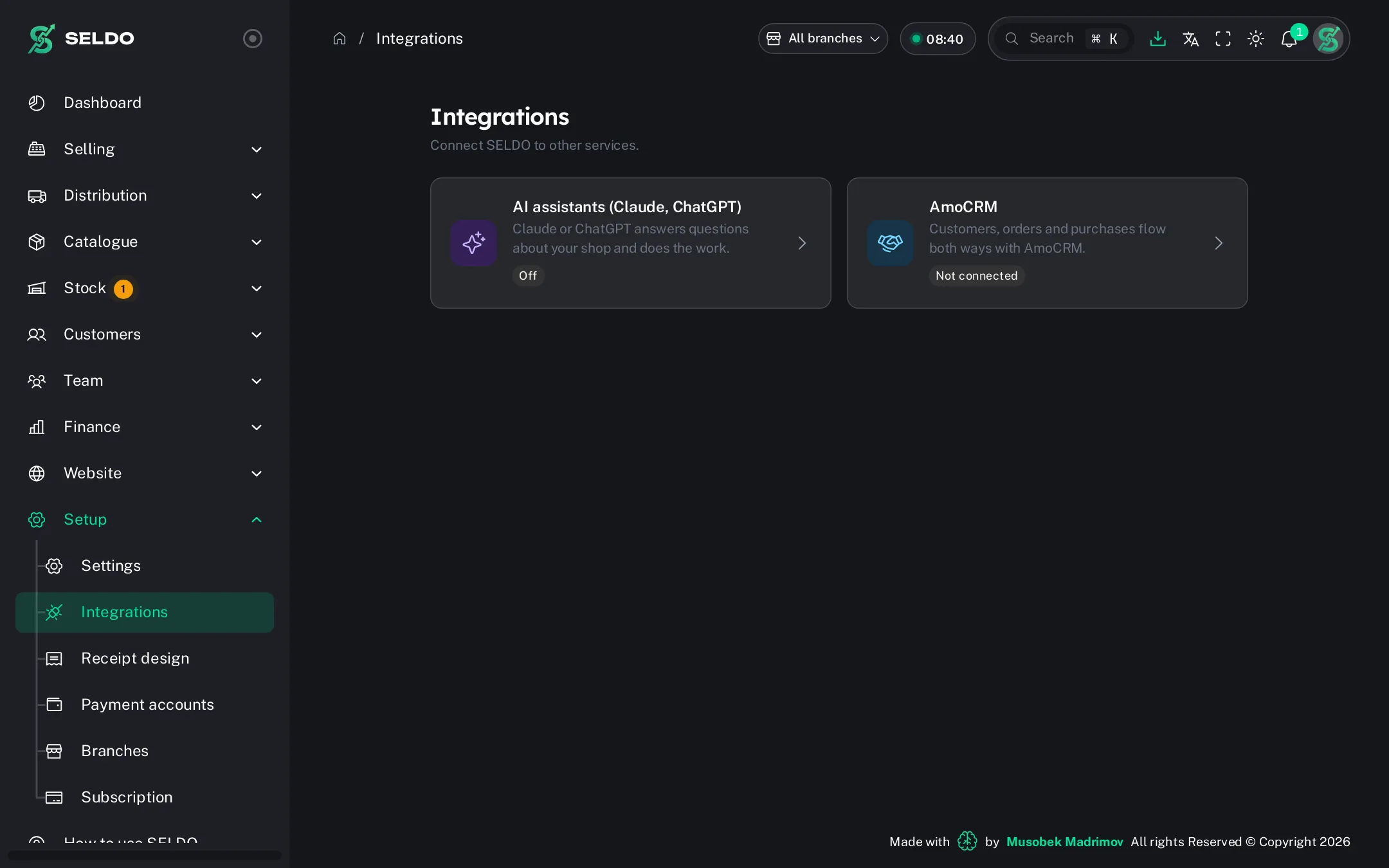Screen dimensions: 1389x868
Task: Toggle light theme with the sun icon
Action: point(1256,39)
